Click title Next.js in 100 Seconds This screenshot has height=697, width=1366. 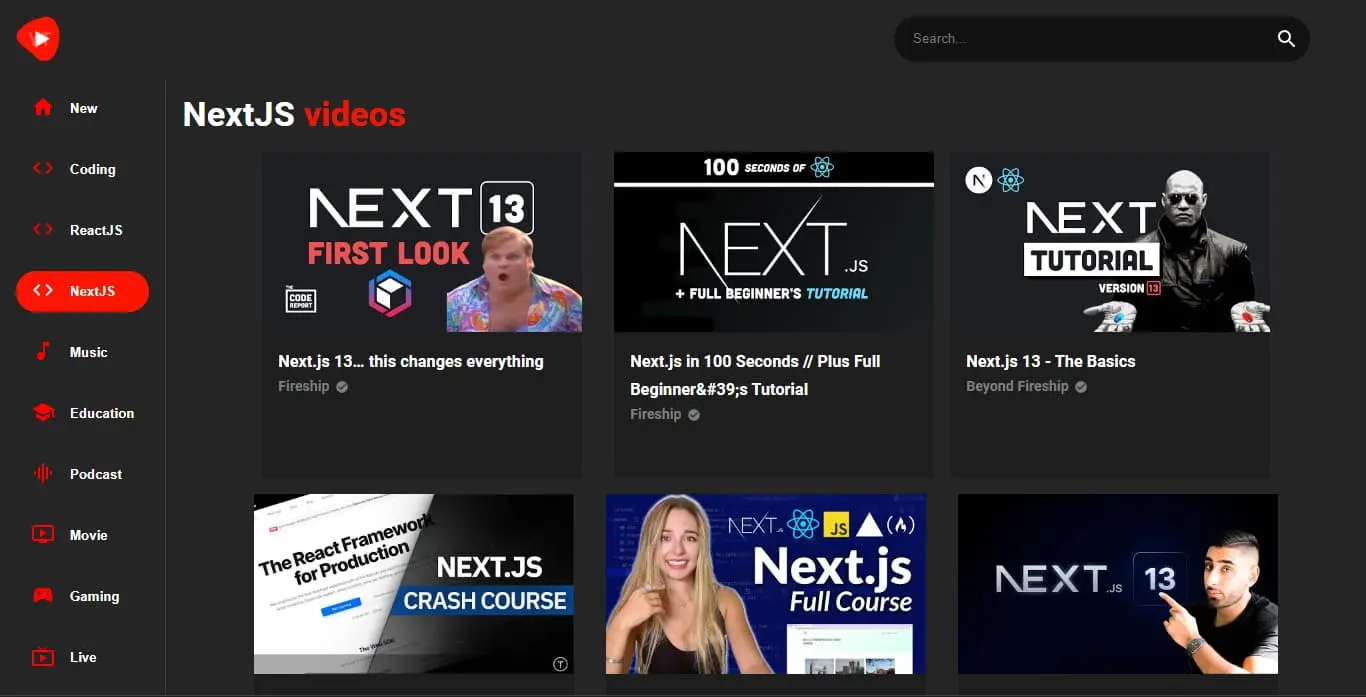point(755,375)
